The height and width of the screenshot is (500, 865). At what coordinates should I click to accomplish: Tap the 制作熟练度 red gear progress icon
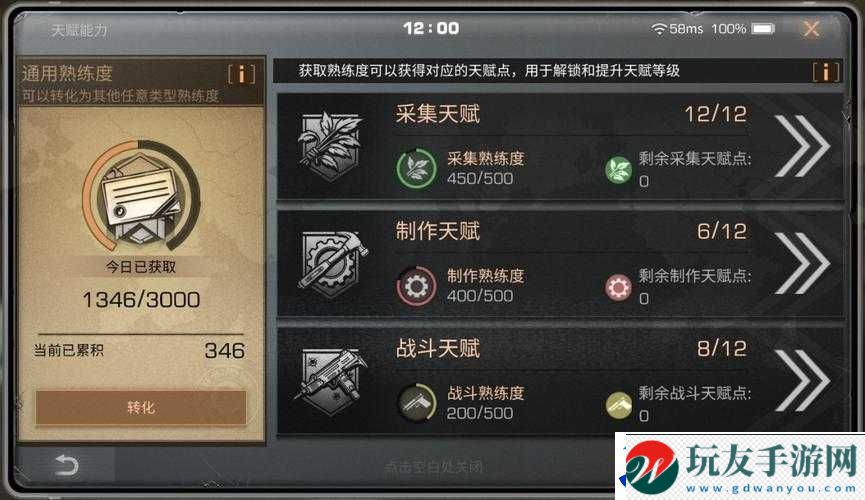[x=417, y=286]
